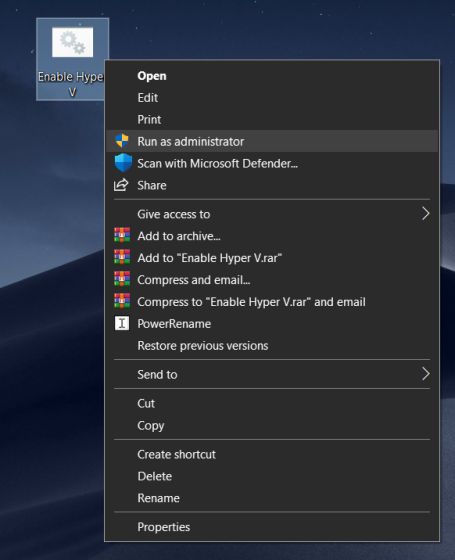Select the Enable Hyper V desktop file icon
455x560 pixels.
pos(72,42)
